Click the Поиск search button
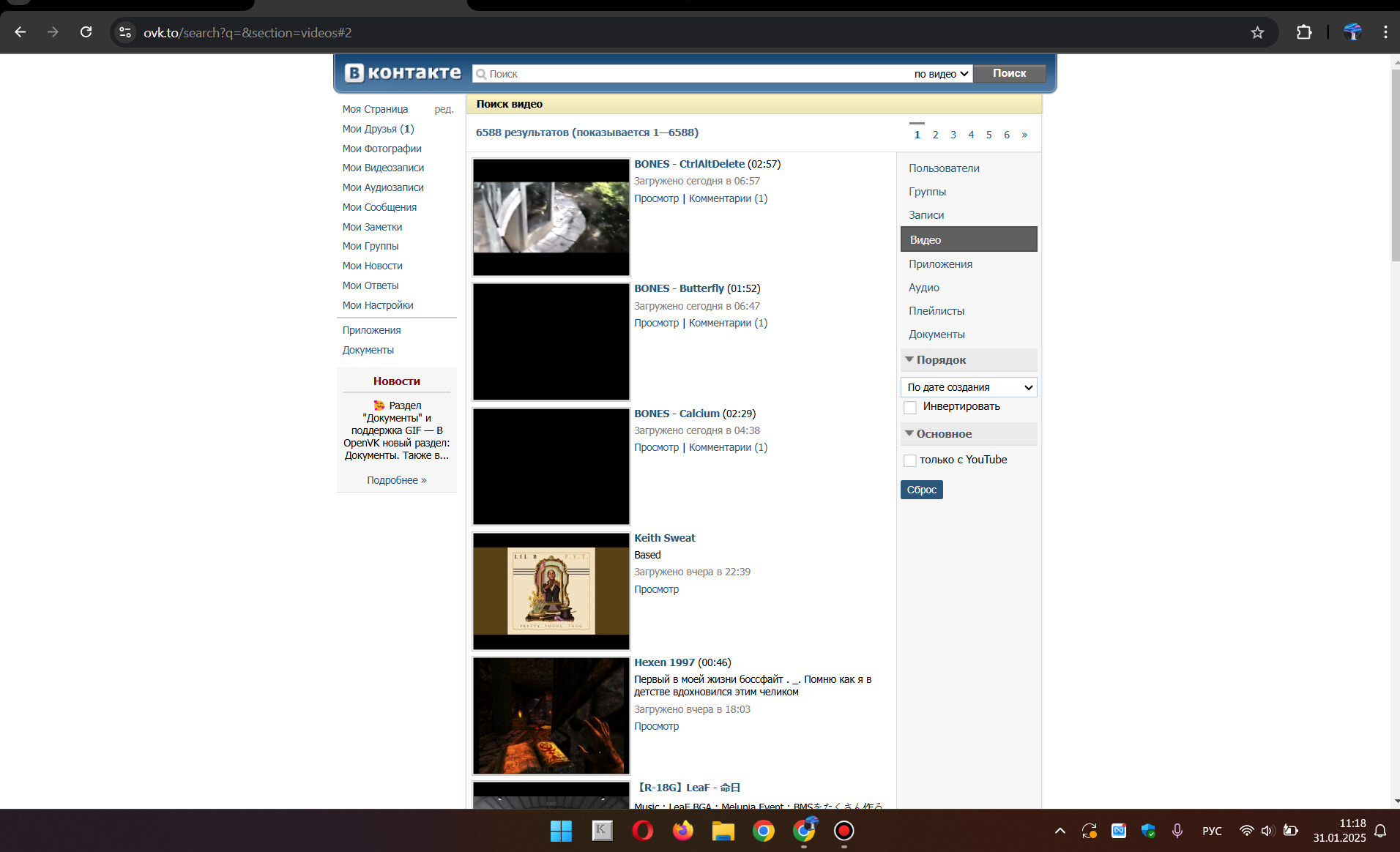 pos(1009,73)
